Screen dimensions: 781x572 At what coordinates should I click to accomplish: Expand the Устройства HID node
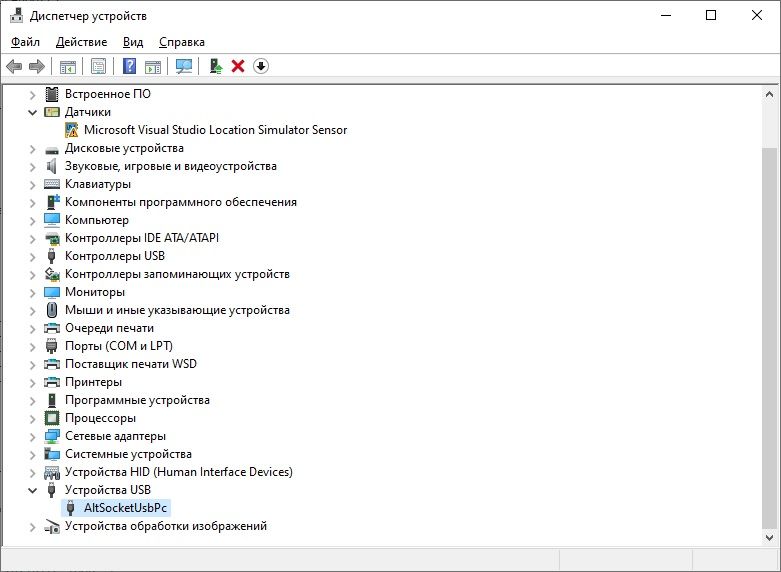pyautogui.click(x=32, y=472)
